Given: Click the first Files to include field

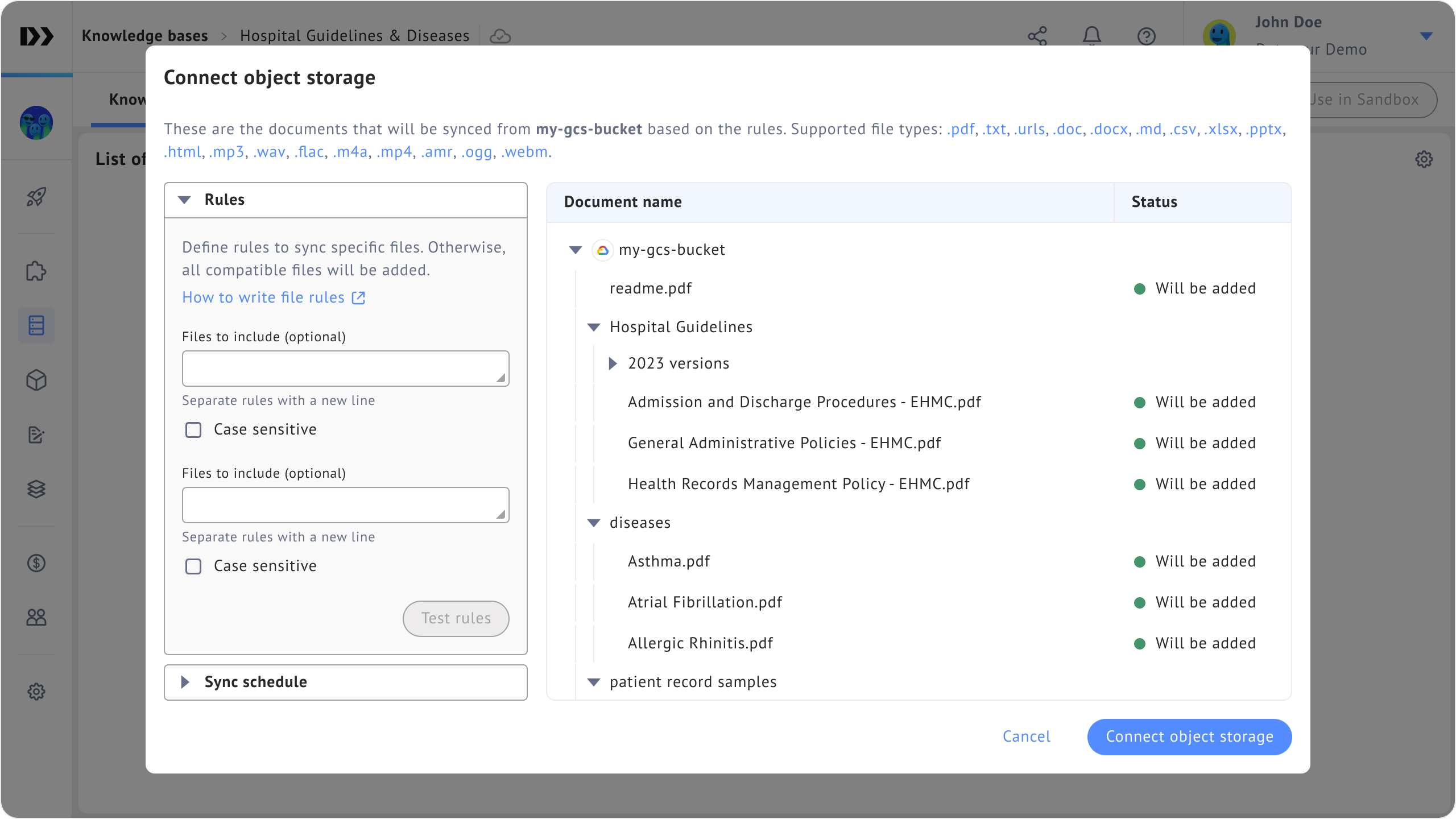Looking at the screenshot, I should tap(345, 369).
